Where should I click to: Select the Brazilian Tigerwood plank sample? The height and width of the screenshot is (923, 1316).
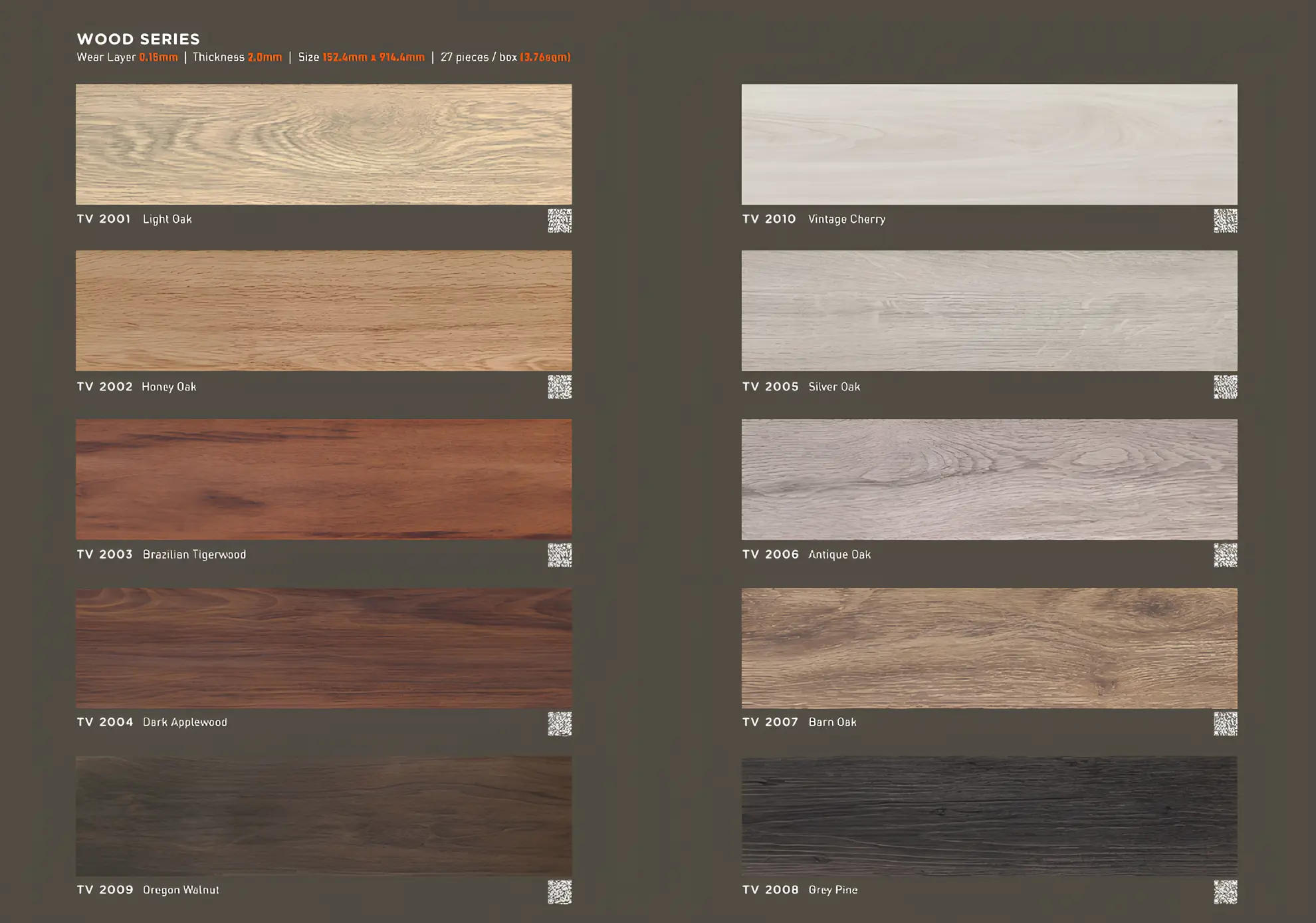click(x=324, y=479)
